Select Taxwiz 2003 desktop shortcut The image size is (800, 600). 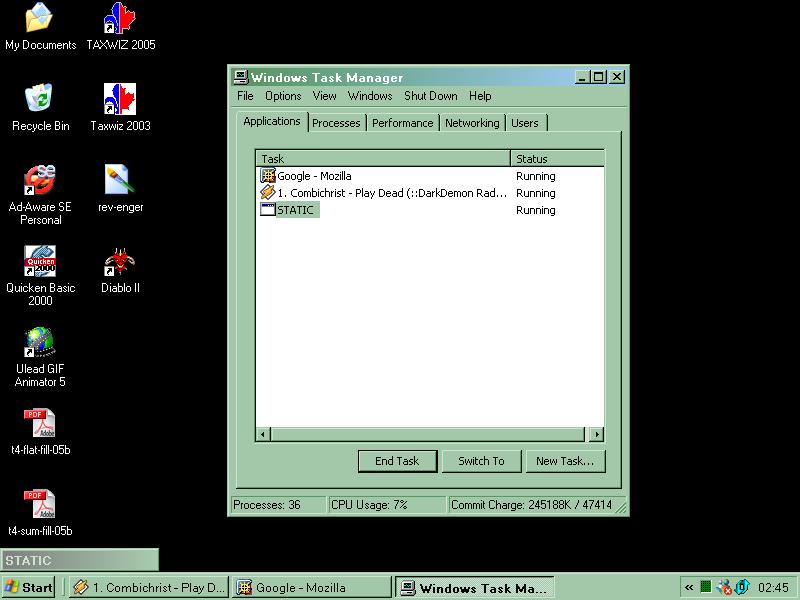pos(120,107)
